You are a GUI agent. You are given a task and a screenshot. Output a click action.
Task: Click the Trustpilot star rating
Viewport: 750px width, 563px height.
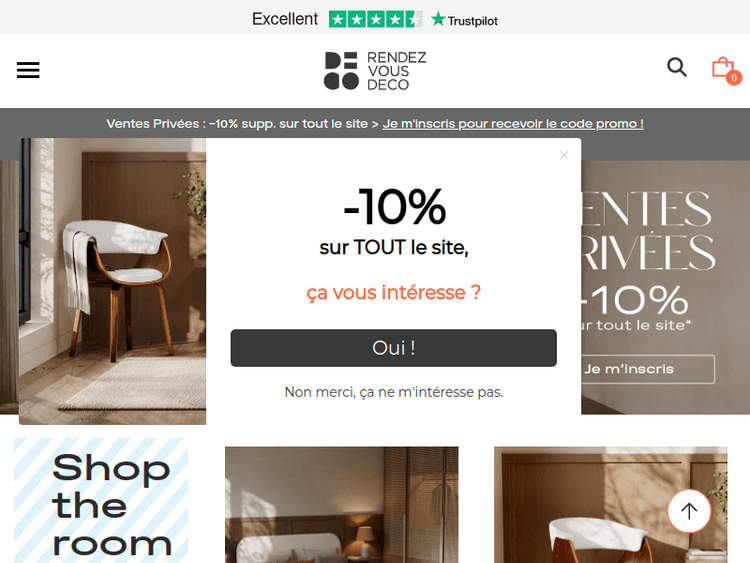pyautogui.click(x=375, y=19)
